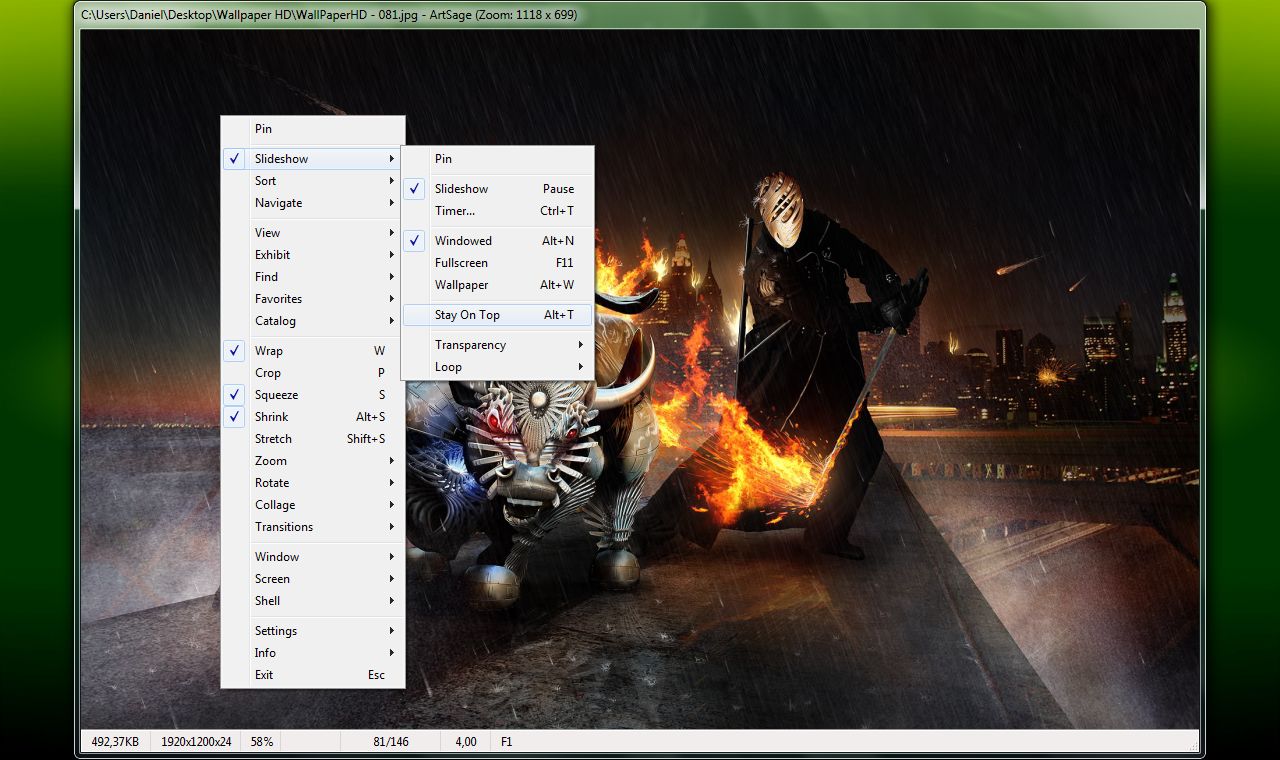Click the 4,00 timer value in status bar
This screenshot has width=1280, height=760.
coord(466,742)
